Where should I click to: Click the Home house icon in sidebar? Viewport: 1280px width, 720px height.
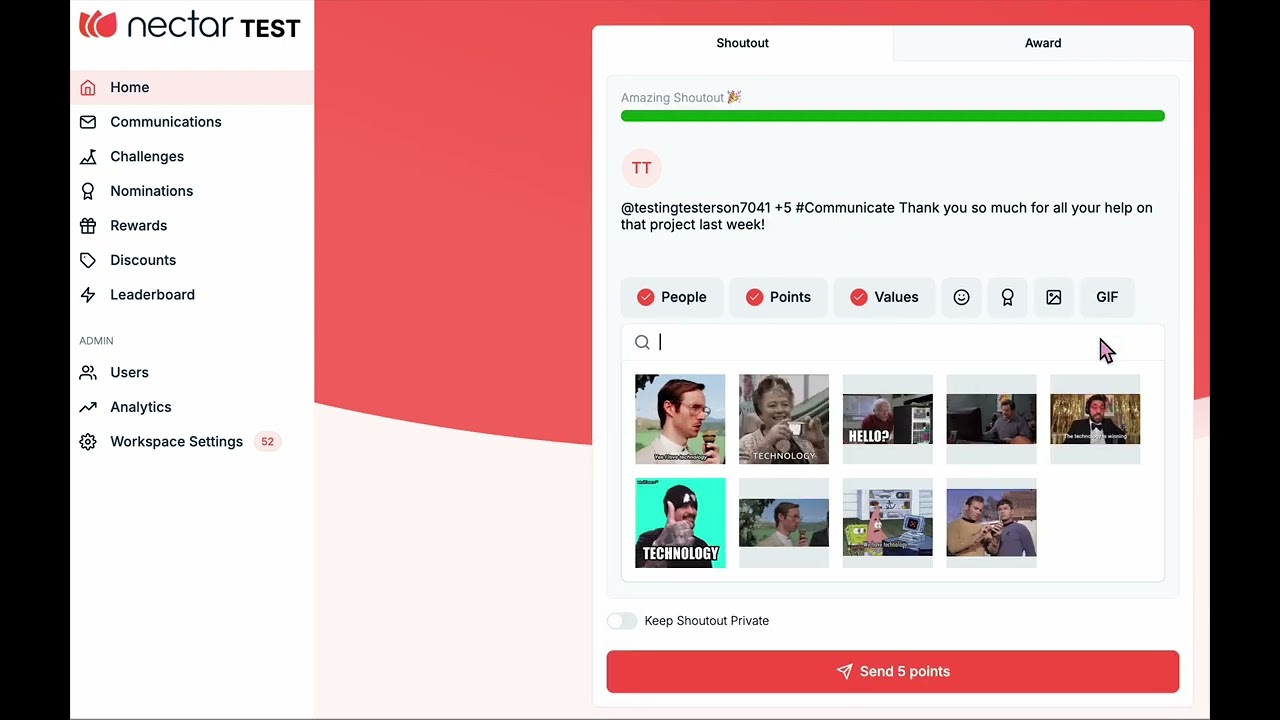pos(88,88)
